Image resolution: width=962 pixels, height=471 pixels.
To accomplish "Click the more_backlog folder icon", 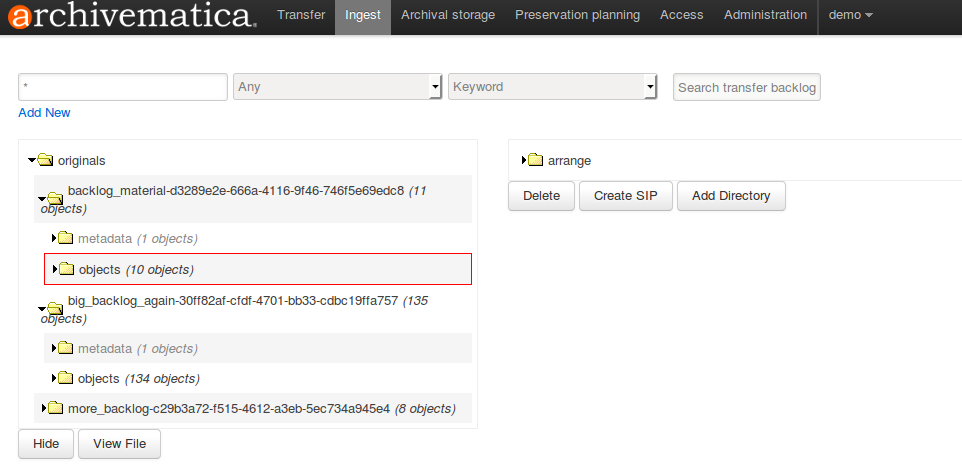I will tap(56, 408).
